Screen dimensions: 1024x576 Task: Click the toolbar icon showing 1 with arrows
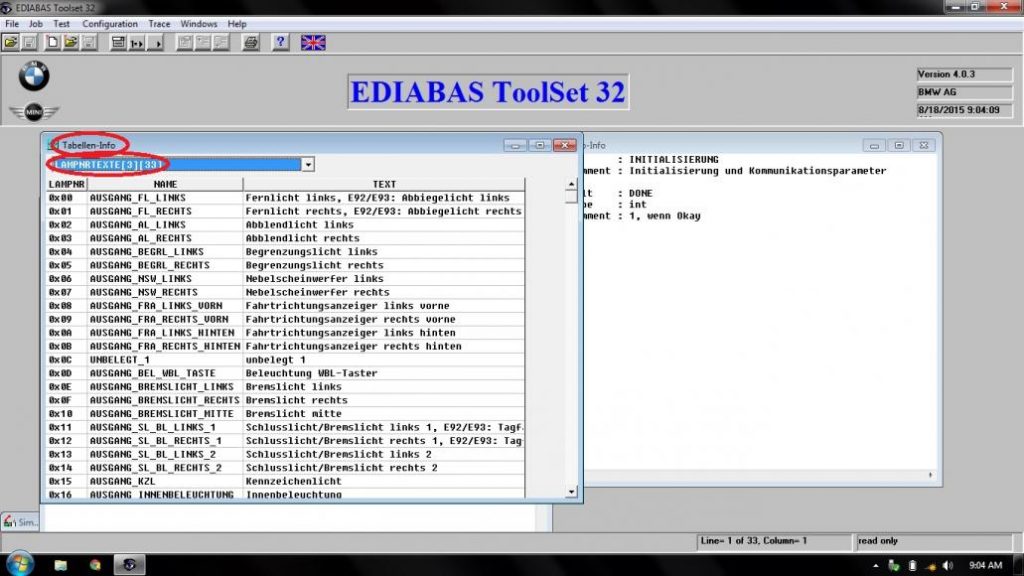(136, 43)
